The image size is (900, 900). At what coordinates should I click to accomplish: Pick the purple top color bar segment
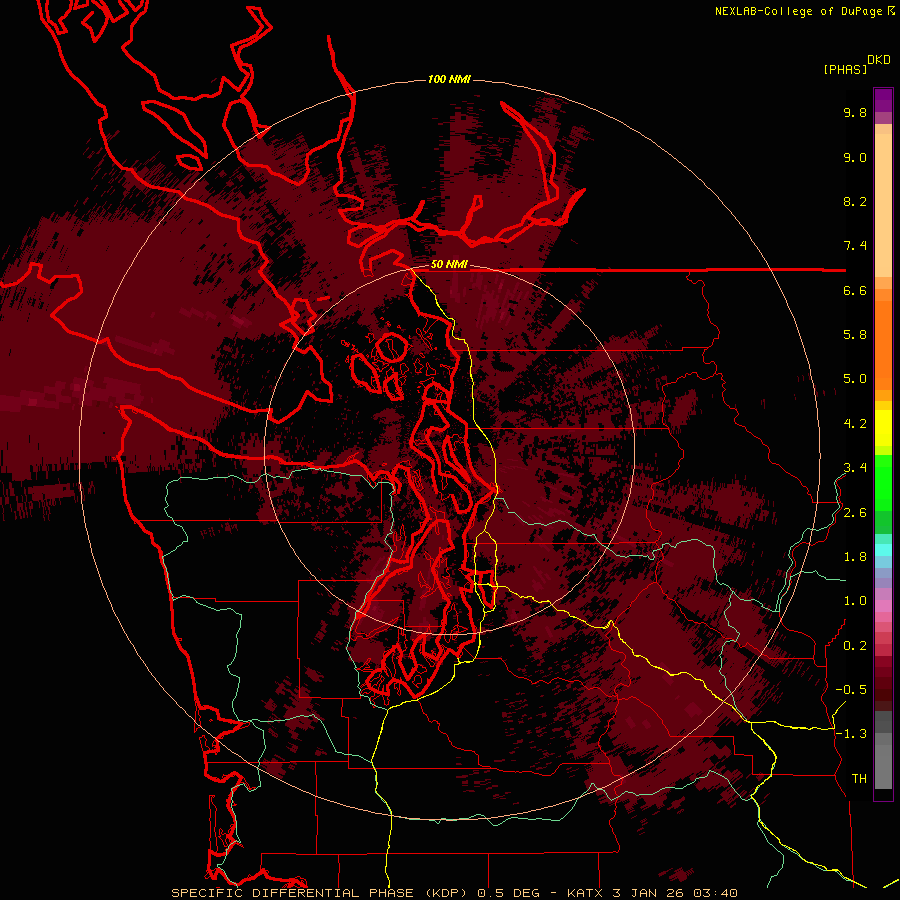coord(883,100)
